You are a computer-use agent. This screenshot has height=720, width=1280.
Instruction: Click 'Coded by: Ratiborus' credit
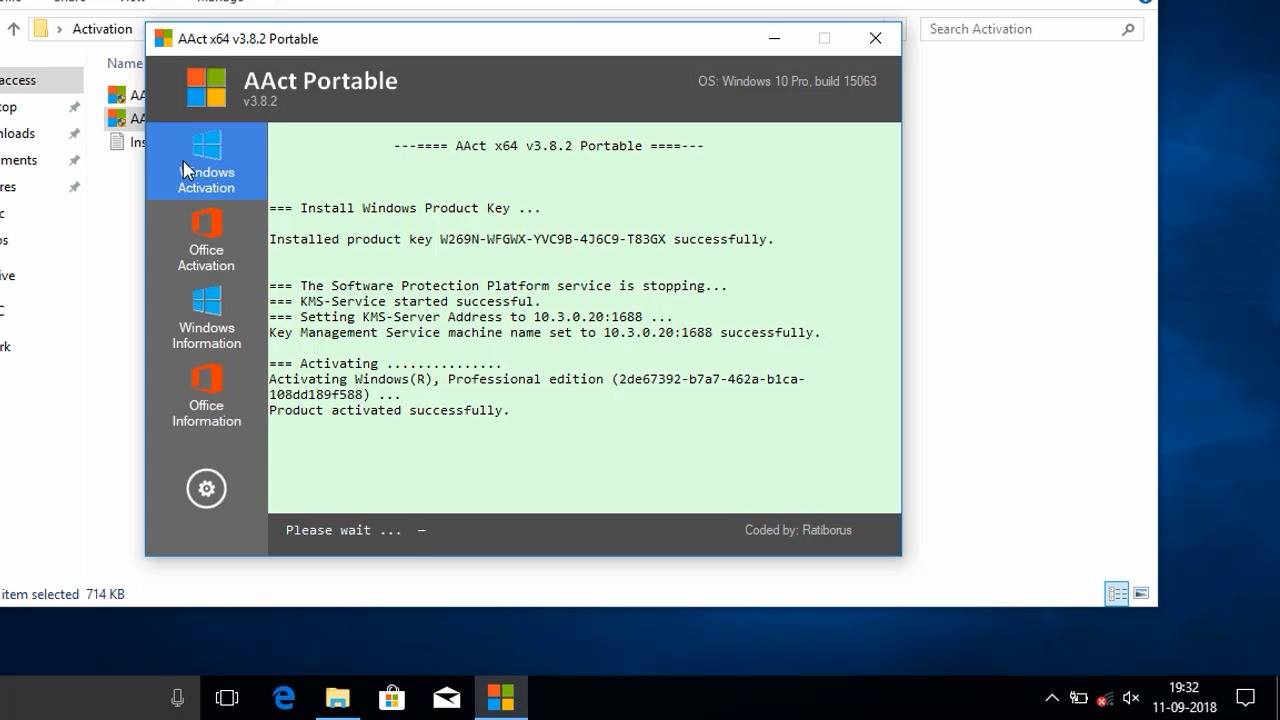(x=798, y=530)
